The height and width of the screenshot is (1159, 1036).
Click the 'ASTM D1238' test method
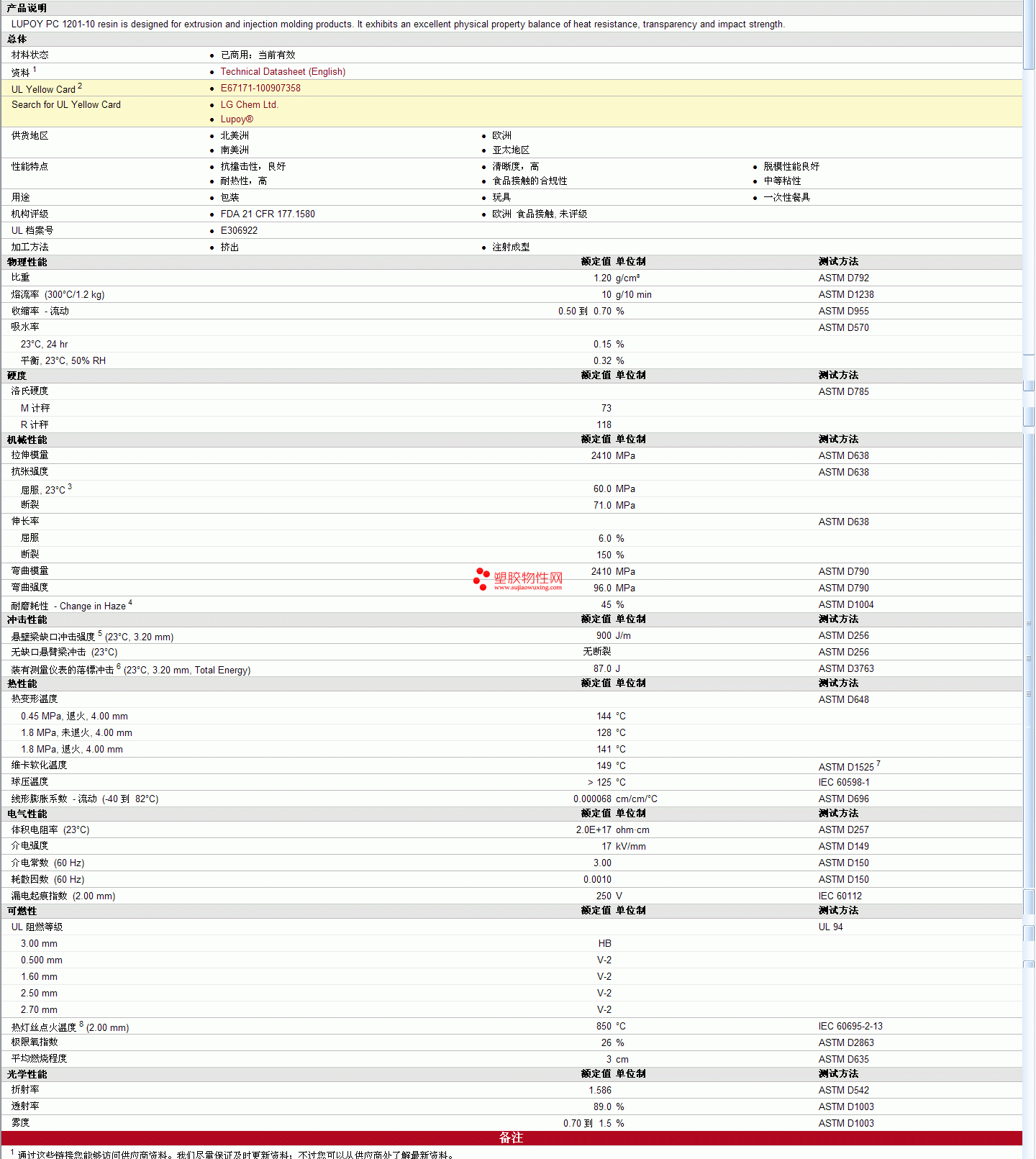point(846,295)
